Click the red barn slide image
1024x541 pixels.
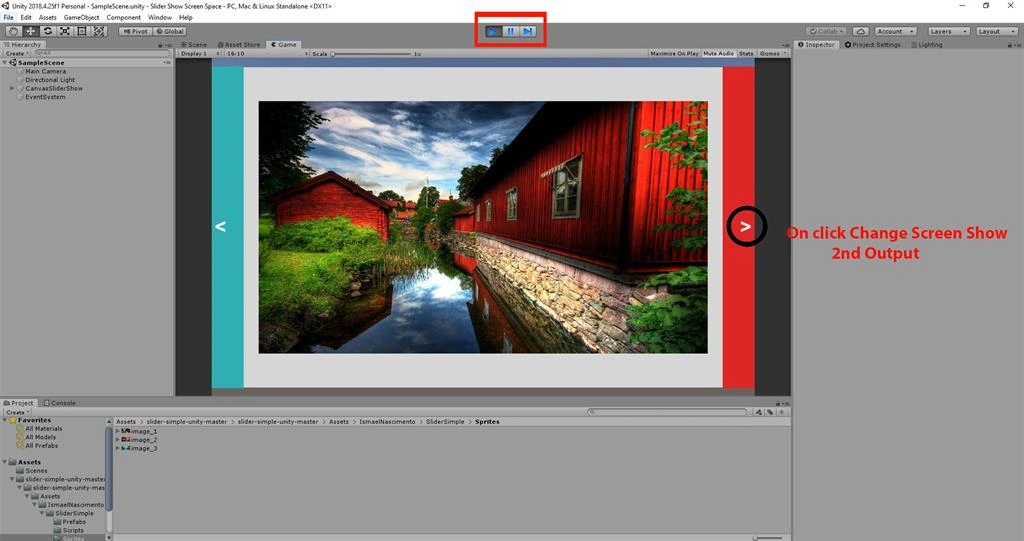[483, 227]
